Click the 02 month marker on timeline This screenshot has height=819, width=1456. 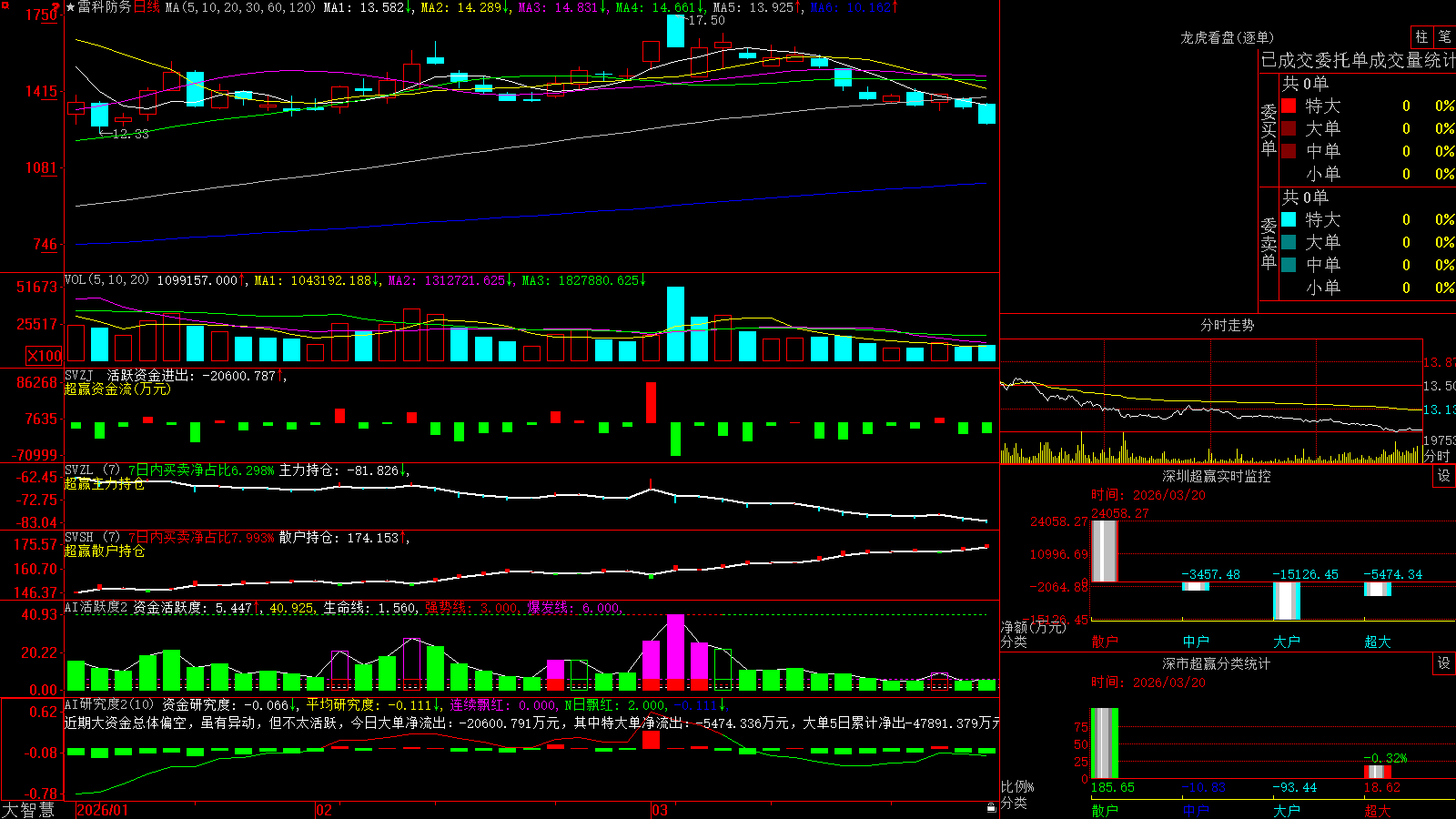click(324, 810)
